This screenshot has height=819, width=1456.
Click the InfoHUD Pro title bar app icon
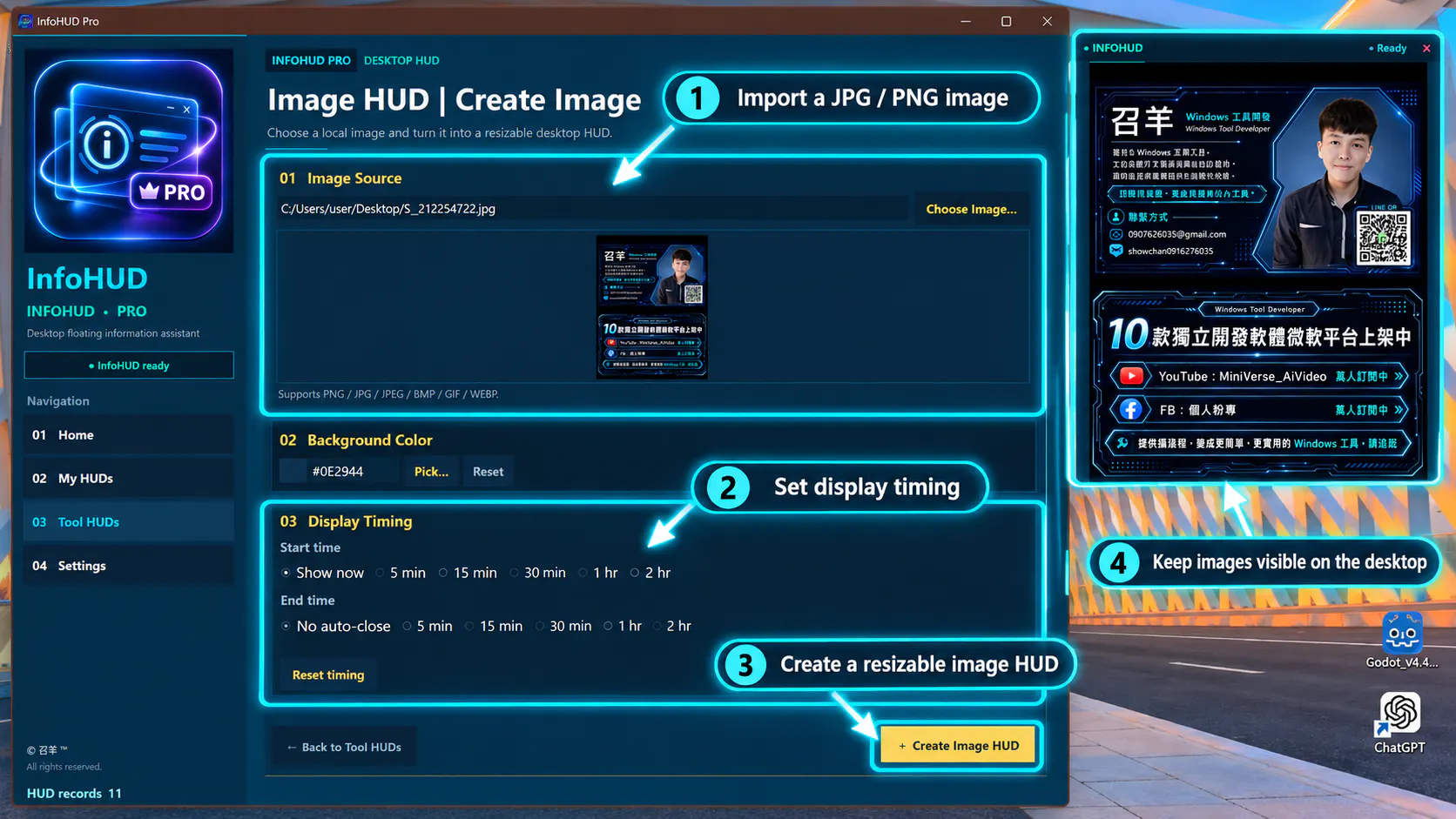pos(25,21)
